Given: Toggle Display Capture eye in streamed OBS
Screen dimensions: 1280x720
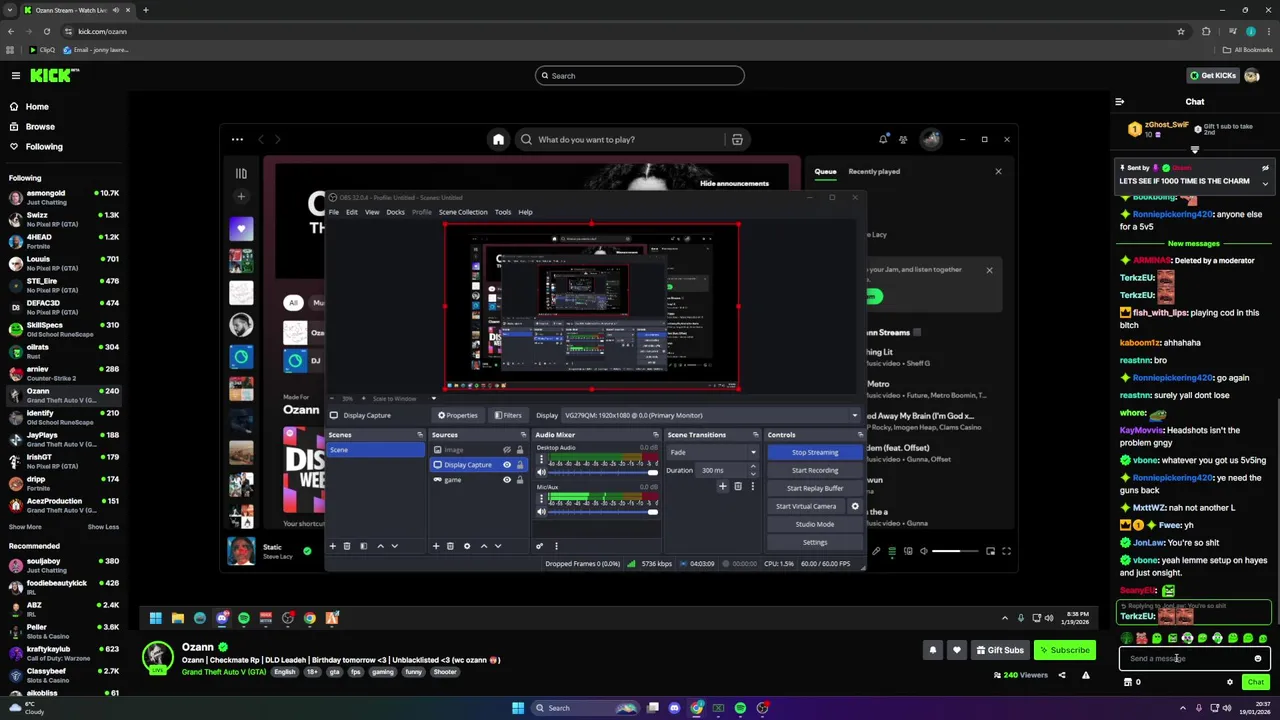Looking at the screenshot, I should tap(507, 465).
